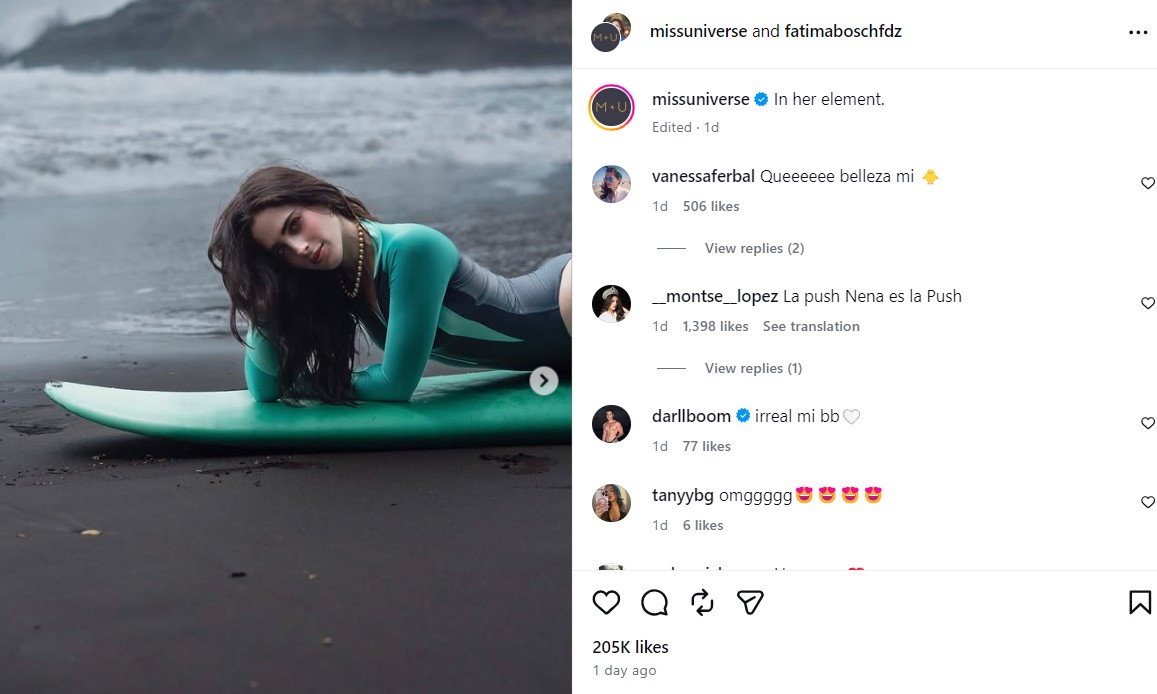View 1,398 likes on montse's comment

pos(715,326)
